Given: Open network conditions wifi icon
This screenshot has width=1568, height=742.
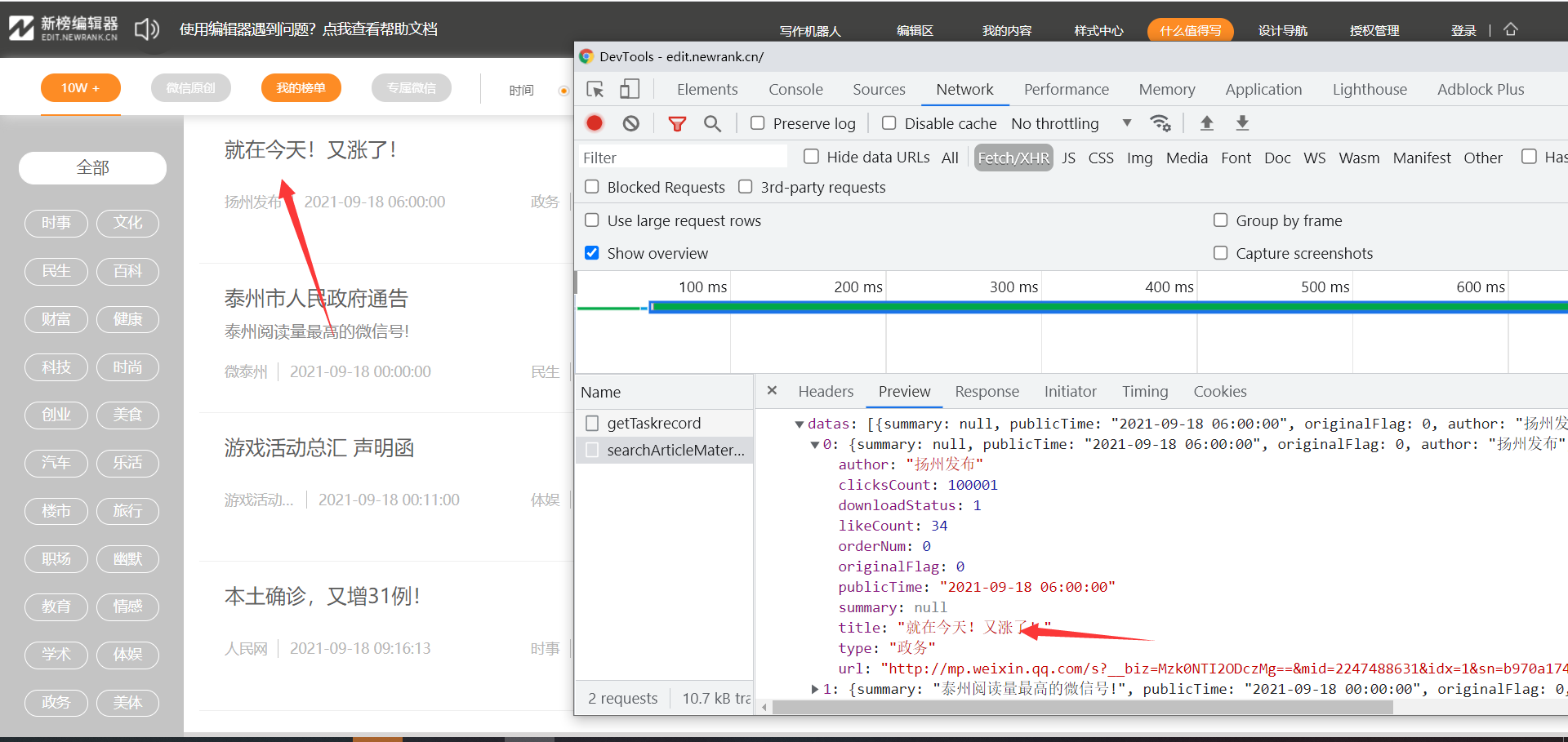Looking at the screenshot, I should coord(1160,123).
